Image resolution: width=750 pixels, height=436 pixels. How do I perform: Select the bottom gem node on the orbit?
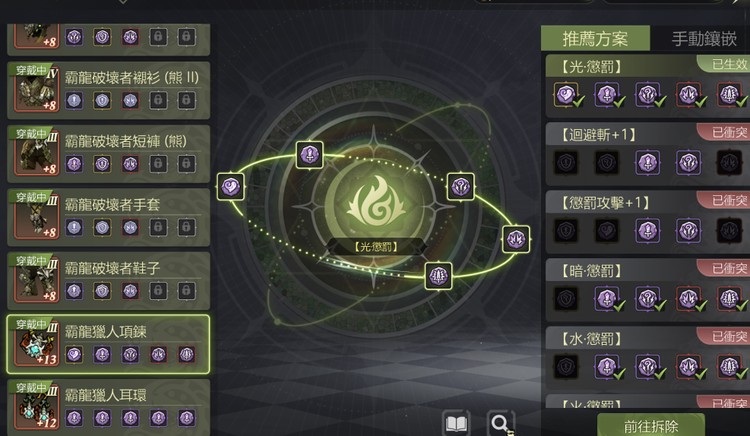point(439,276)
